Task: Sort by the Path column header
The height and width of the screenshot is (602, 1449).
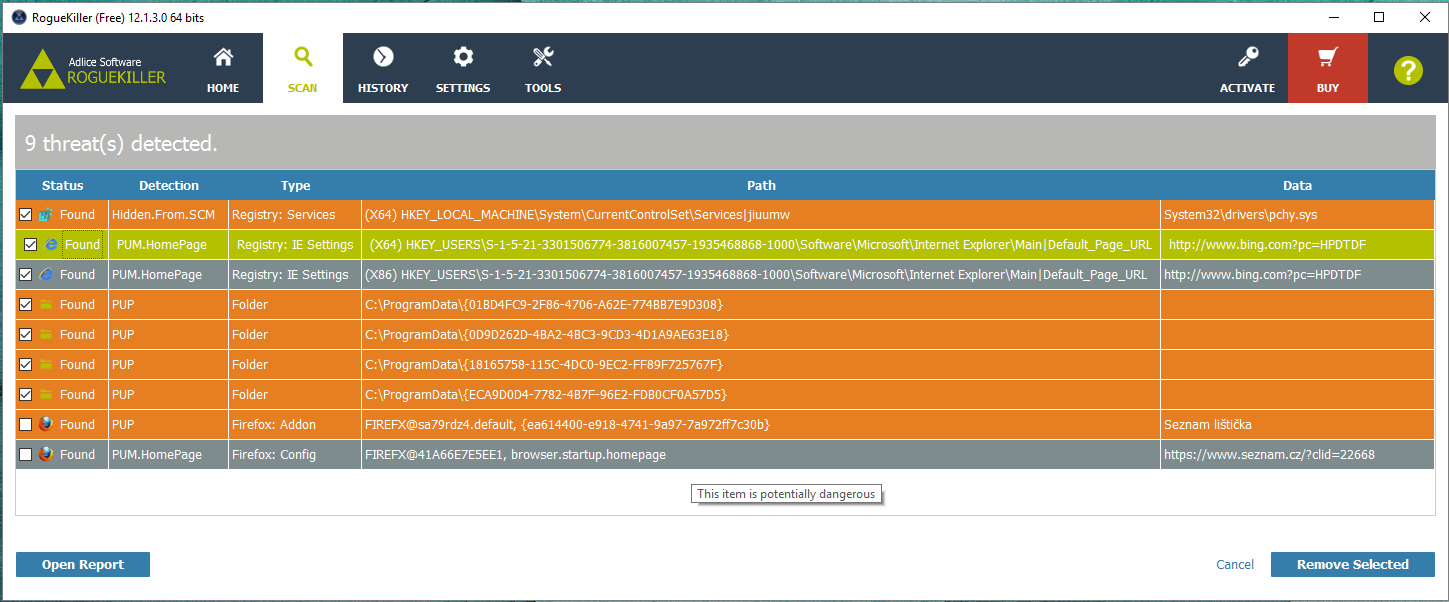Action: click(761, 185)
